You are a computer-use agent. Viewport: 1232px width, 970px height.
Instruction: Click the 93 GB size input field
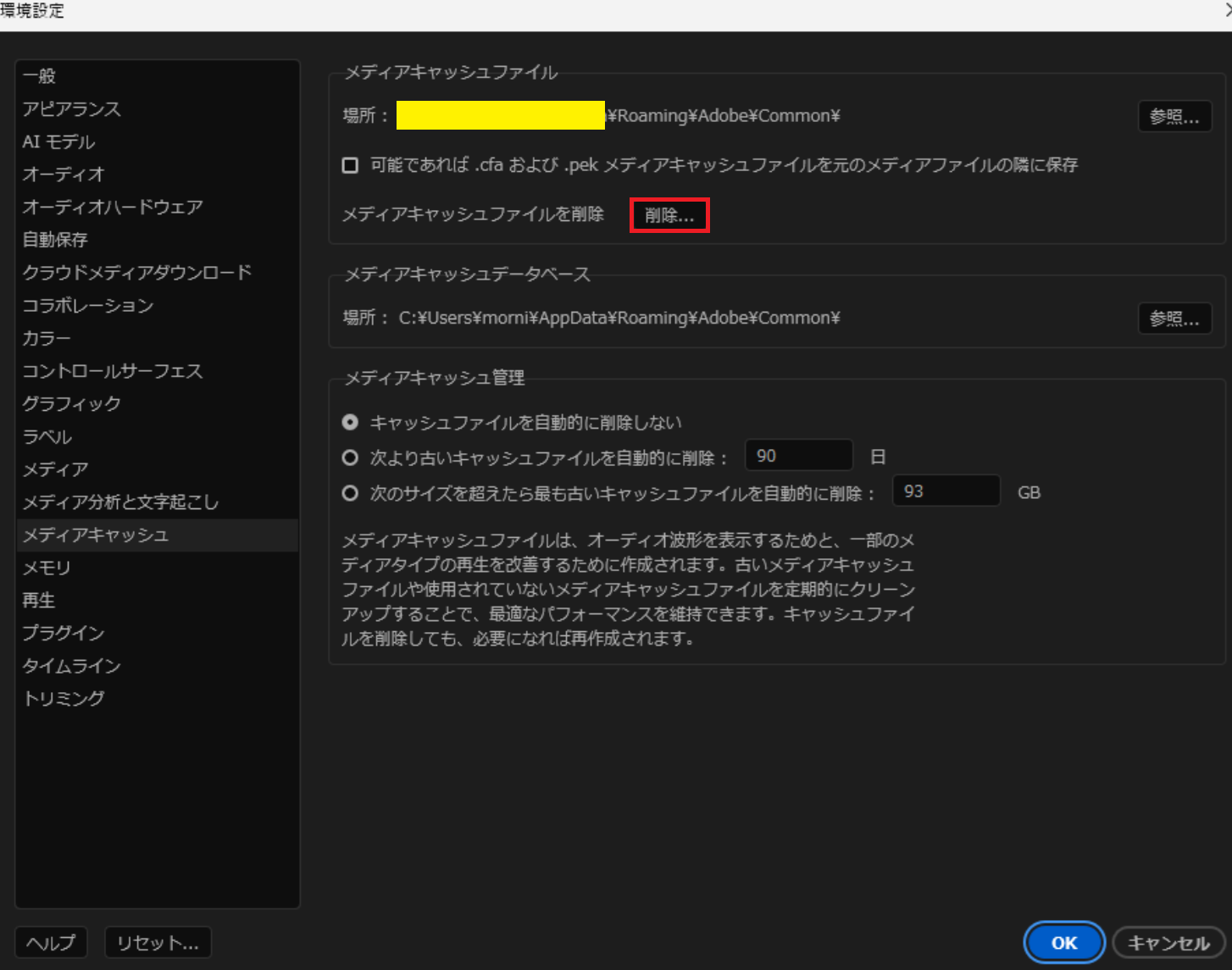[945, 491]
